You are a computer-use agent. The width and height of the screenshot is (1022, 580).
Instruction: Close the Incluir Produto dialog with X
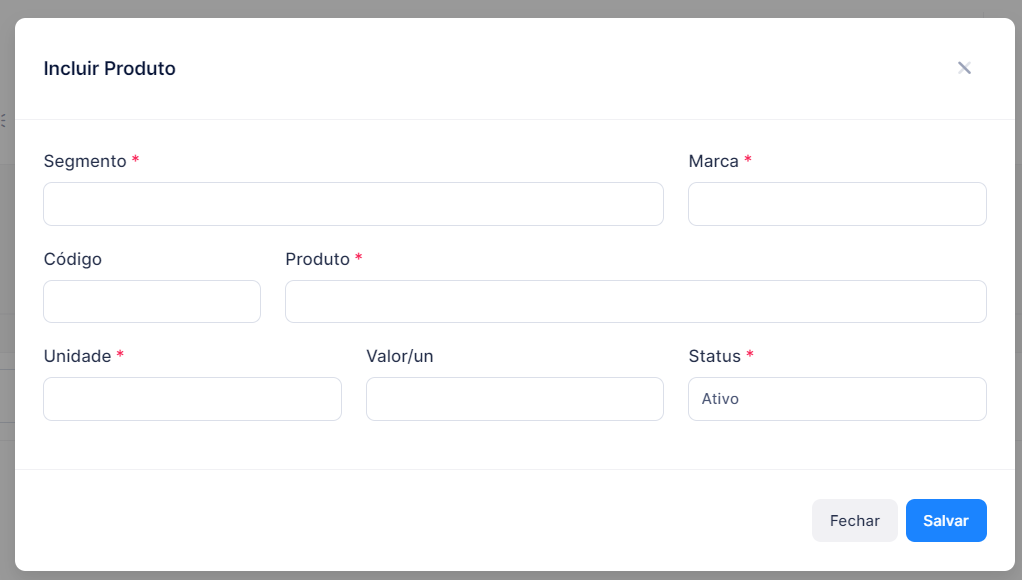(x=964, y=68)
